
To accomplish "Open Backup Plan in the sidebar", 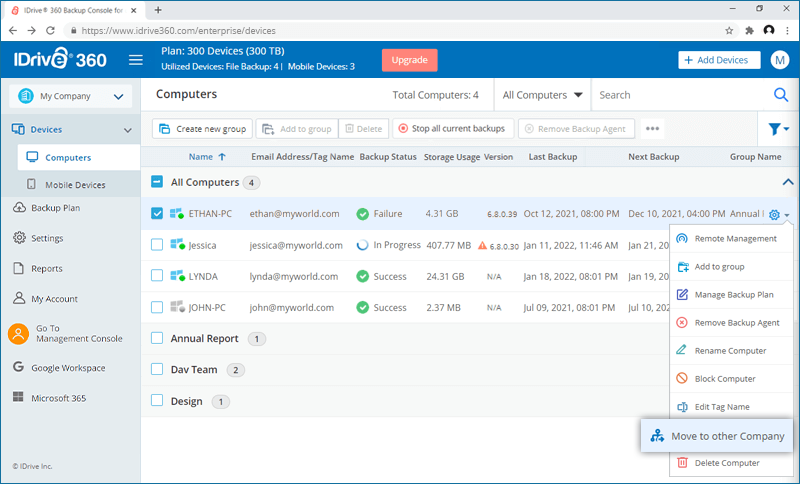I will 46,208.
